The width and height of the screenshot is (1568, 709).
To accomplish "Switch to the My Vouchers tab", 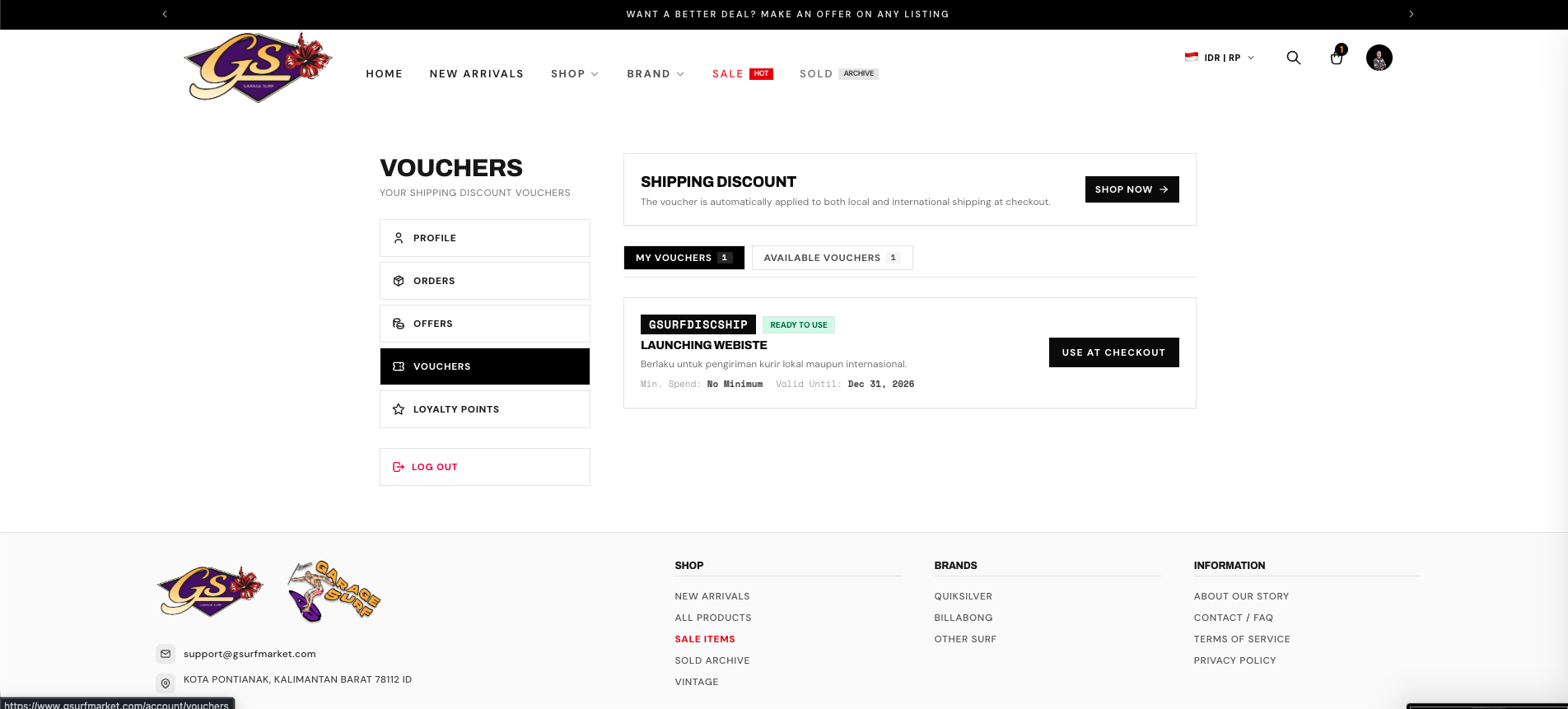I will (684, 258).
